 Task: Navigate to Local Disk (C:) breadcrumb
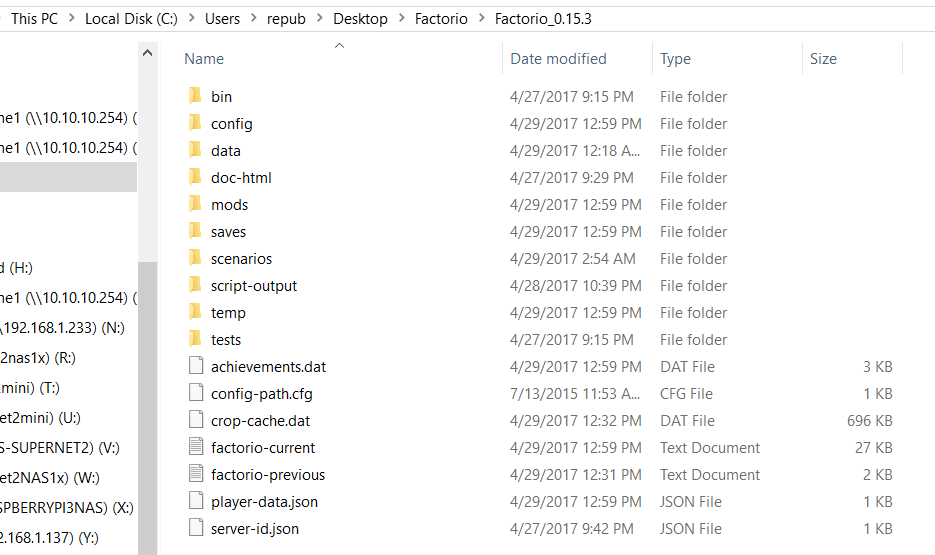click(x=131, y=19)
